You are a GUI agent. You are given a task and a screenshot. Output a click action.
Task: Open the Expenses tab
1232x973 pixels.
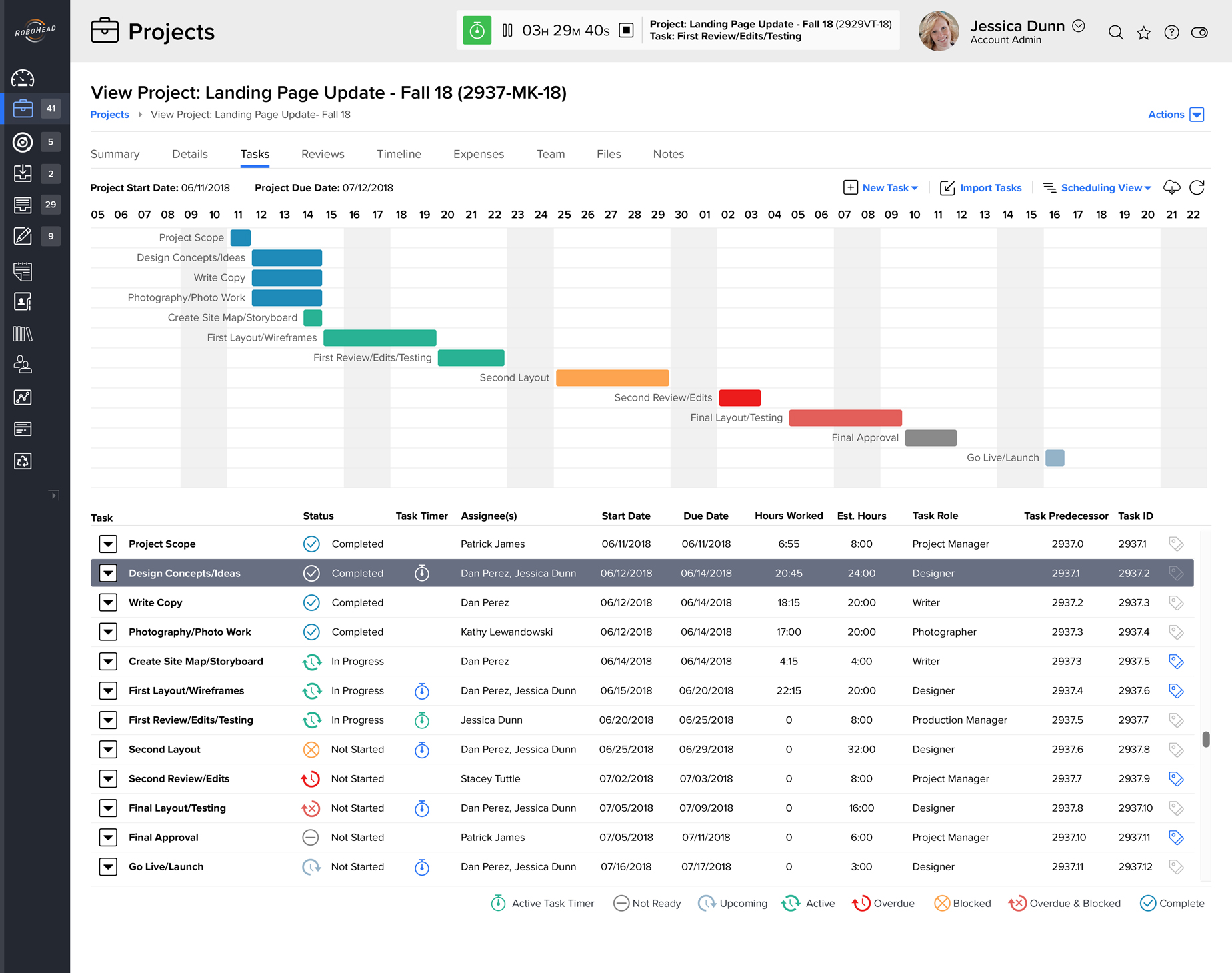[x=478, y=154]
